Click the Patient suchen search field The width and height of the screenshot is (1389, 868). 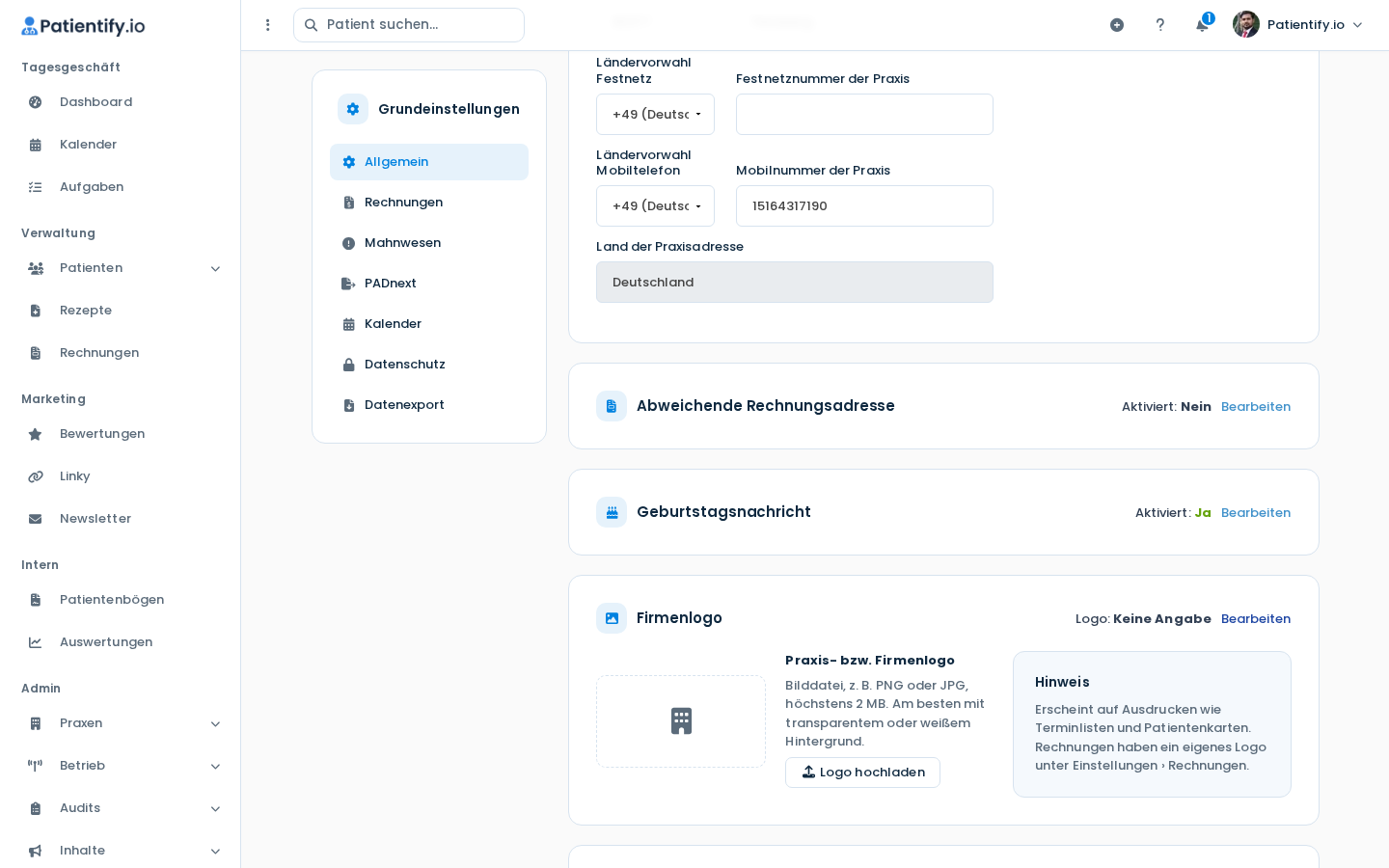(x=409, y=25)
